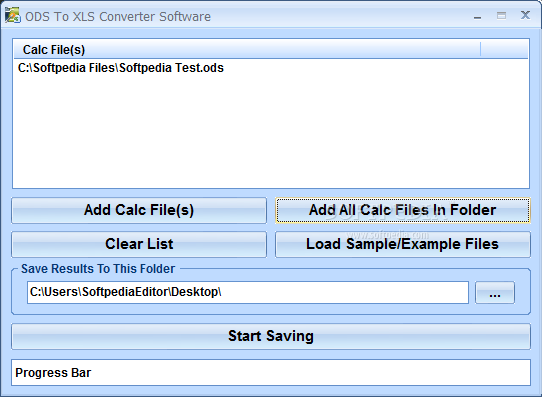Click the Add Calc File(s) button
The image size is (542, 397).
(139, 210)
